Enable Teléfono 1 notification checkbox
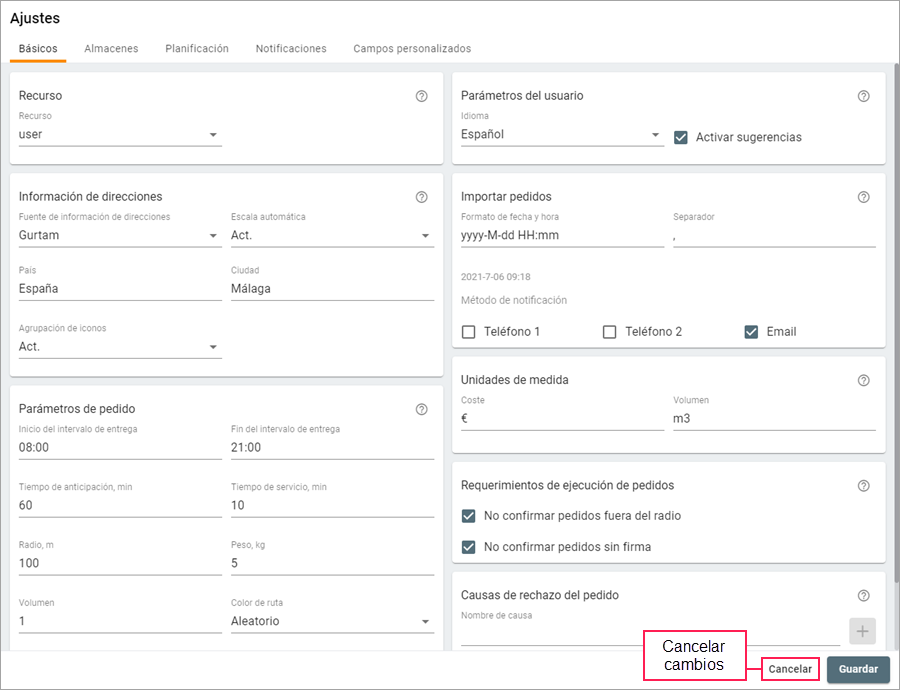The width and height of the screenshot is (900, 690). click(469, 332)
